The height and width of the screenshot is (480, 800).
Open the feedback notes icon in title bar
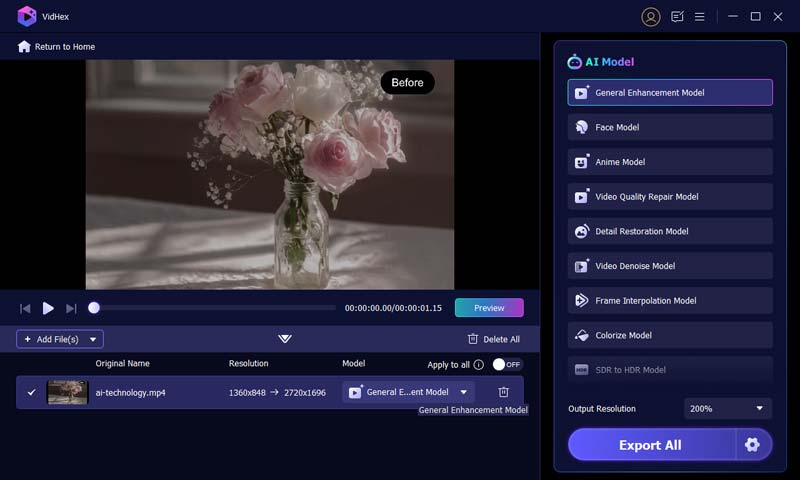point(677,17)
